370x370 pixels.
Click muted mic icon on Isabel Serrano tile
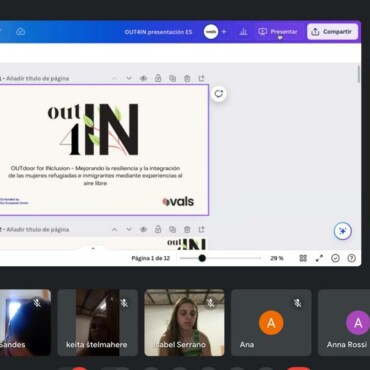click(x=211, y=303)
